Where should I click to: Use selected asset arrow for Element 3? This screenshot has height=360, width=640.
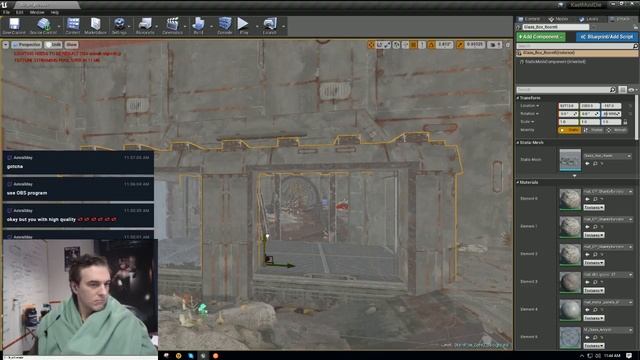(587, 282)
